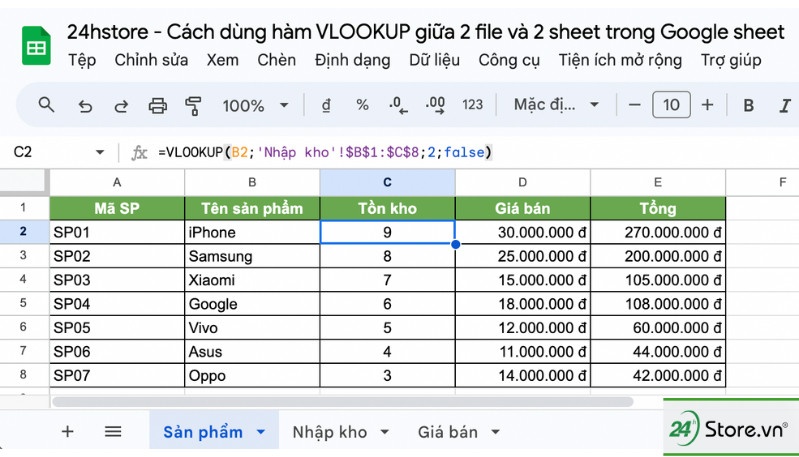Open the zoom 100% dropdown
This screenshot has height=457, width=799.
(255, 106)
